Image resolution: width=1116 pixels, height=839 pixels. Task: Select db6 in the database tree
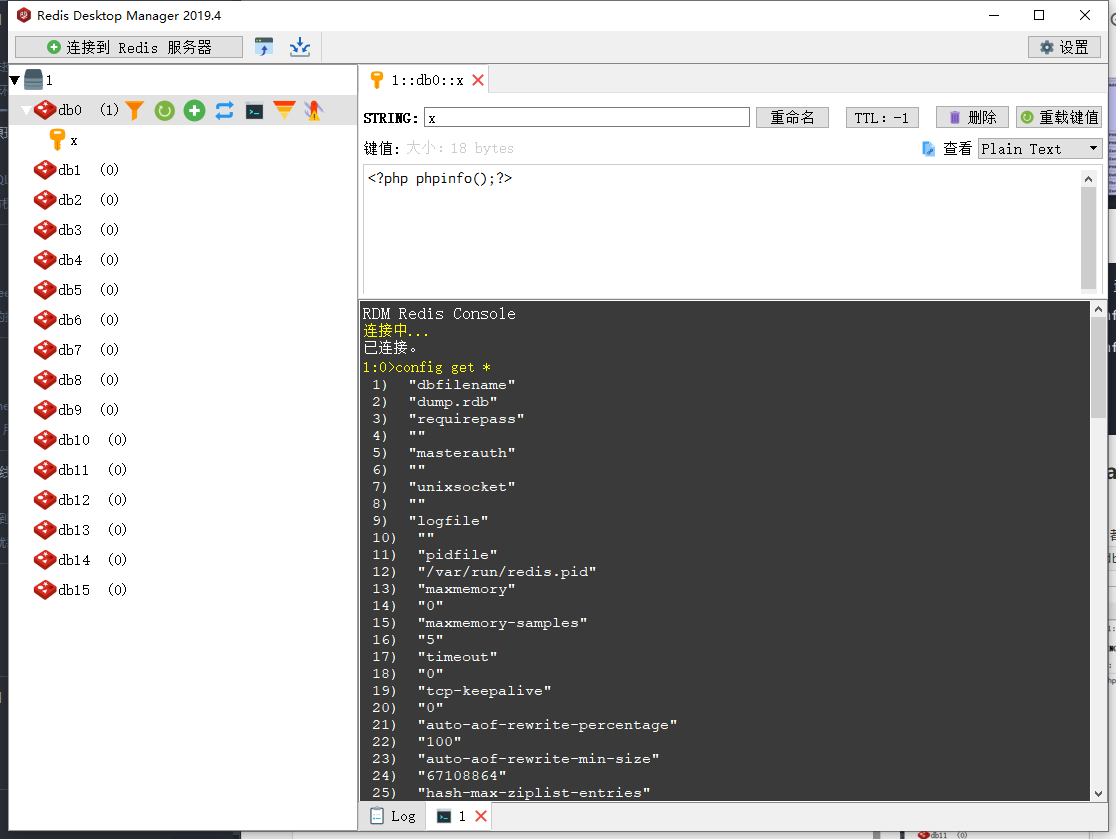click(x=70, y=320)
